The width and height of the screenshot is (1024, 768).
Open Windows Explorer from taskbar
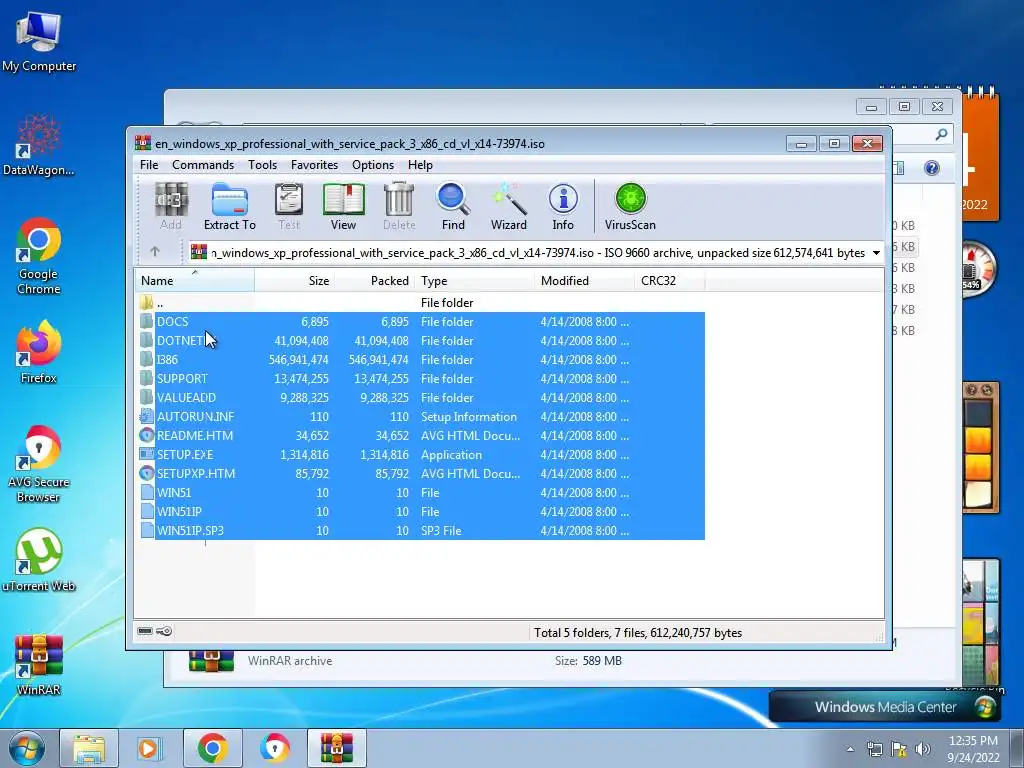click(89, 748)
